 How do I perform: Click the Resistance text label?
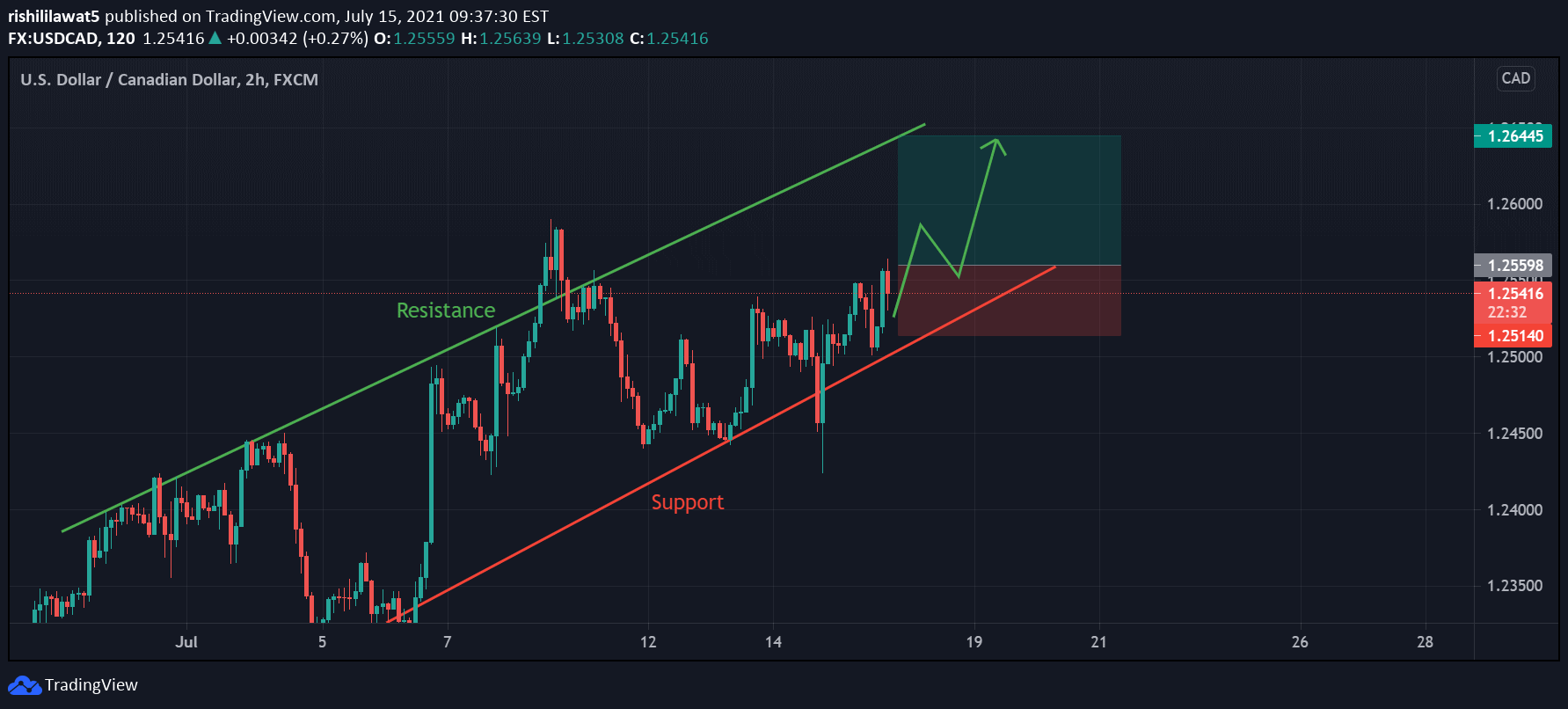click(x=446, y=311)
